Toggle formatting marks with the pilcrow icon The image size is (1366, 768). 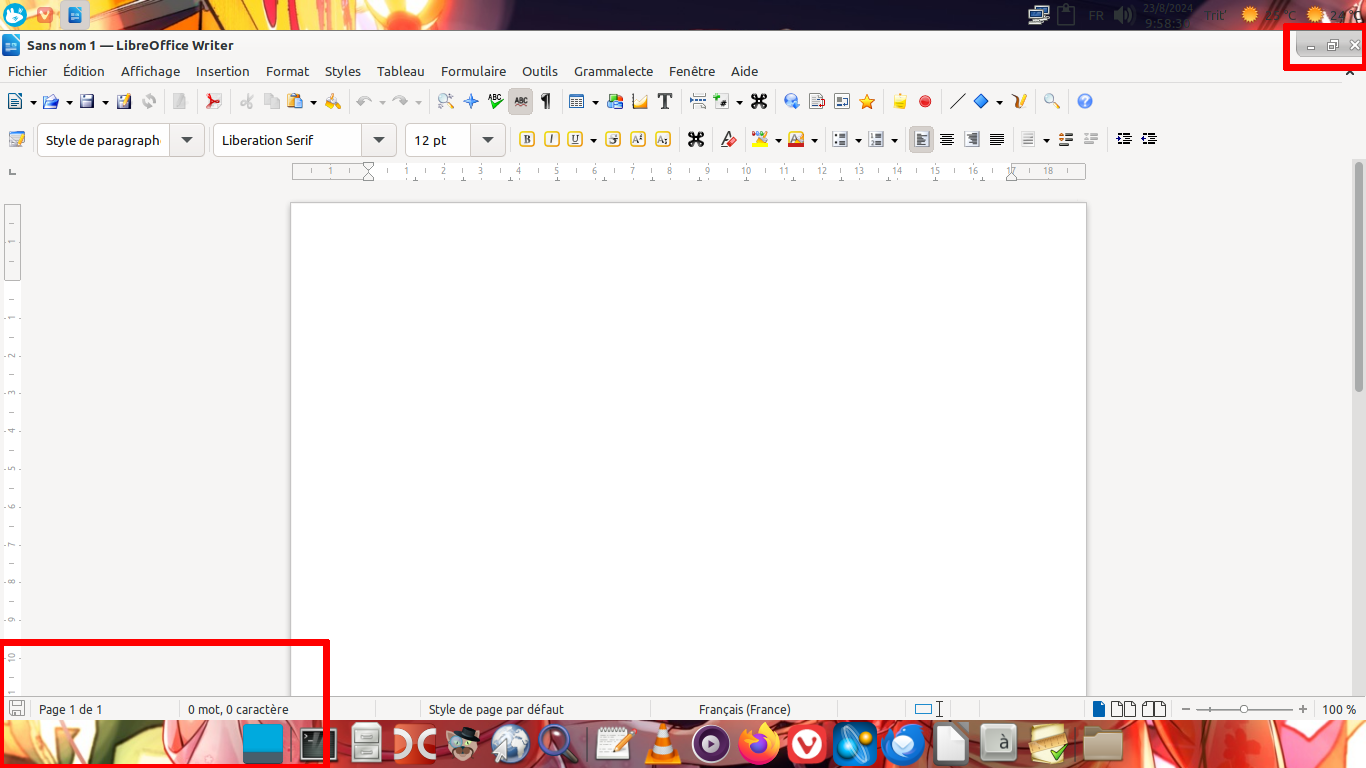tap(545, 101)
